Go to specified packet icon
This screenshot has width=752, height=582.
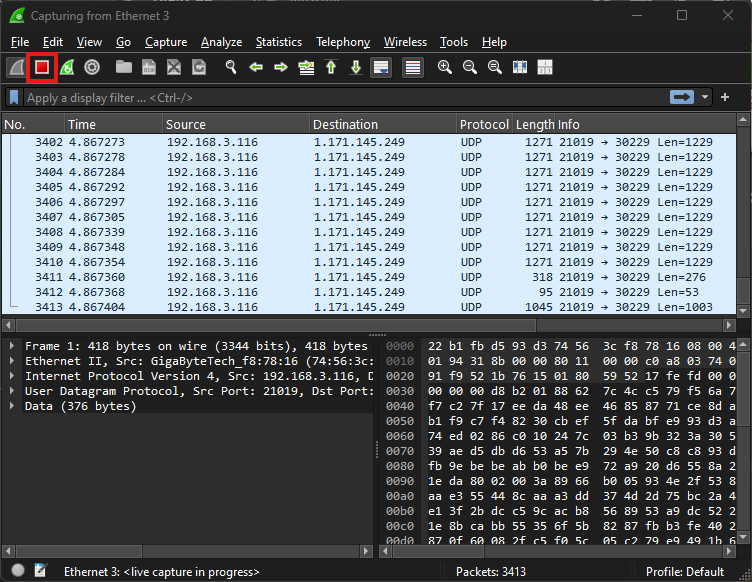pyautogui.click(x=306, y=68)
